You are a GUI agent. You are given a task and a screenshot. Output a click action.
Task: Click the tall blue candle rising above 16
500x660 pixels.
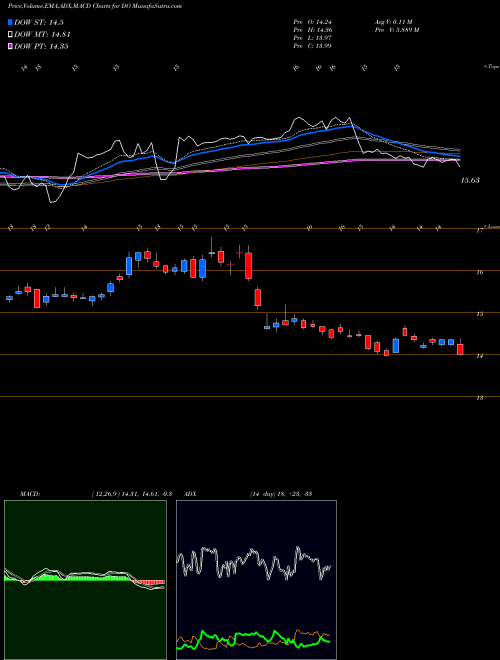point(129,266)
